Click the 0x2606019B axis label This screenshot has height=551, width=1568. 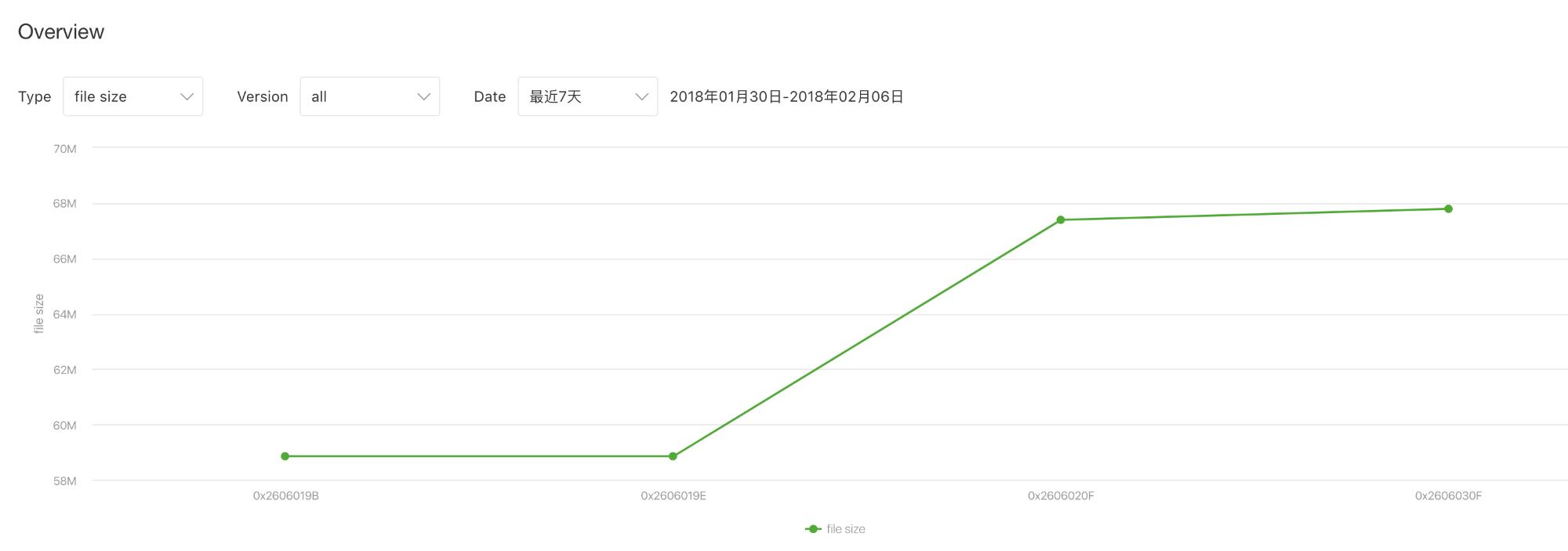285,496
